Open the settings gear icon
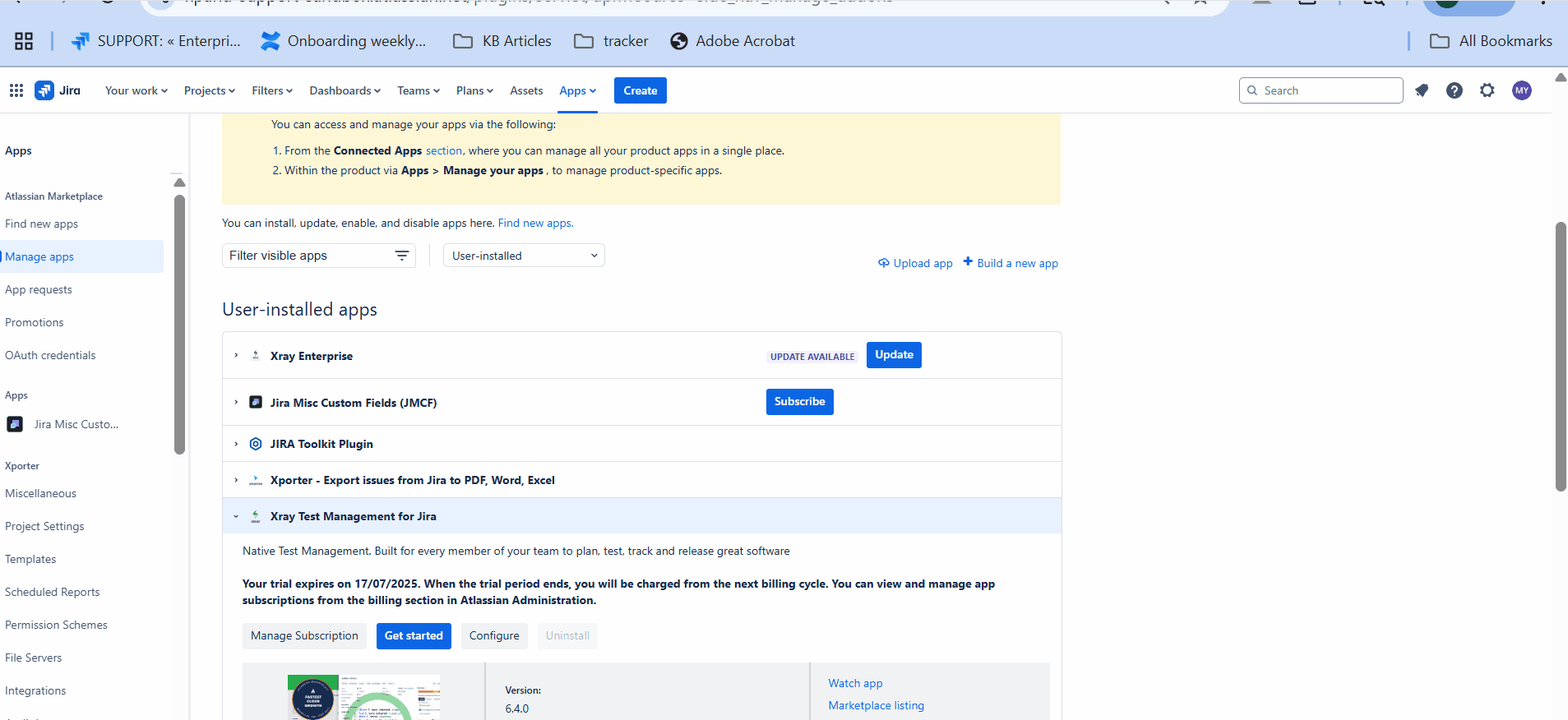 1487,90
